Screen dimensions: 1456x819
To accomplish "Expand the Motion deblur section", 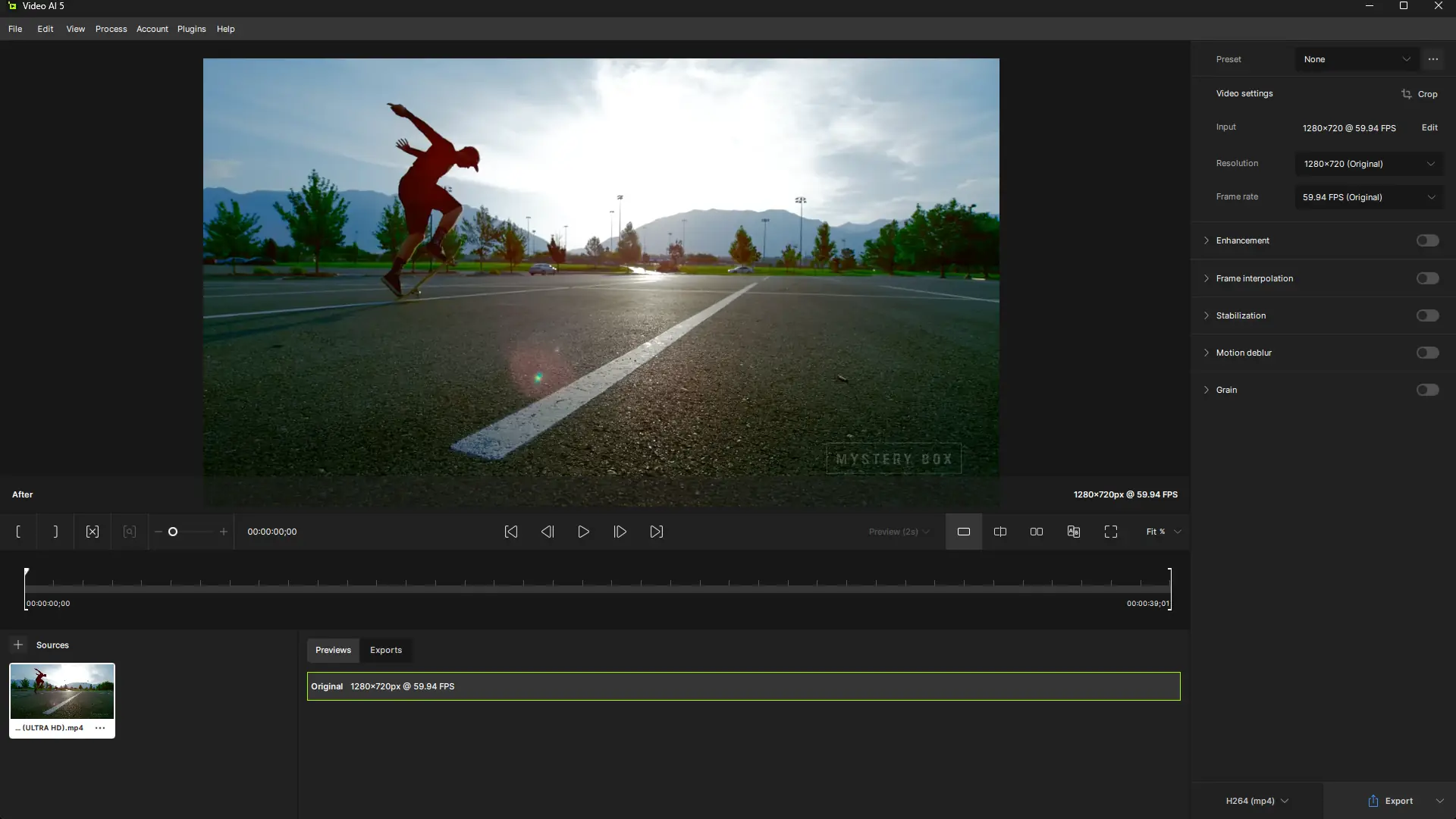I will (x=1207, y=353).
